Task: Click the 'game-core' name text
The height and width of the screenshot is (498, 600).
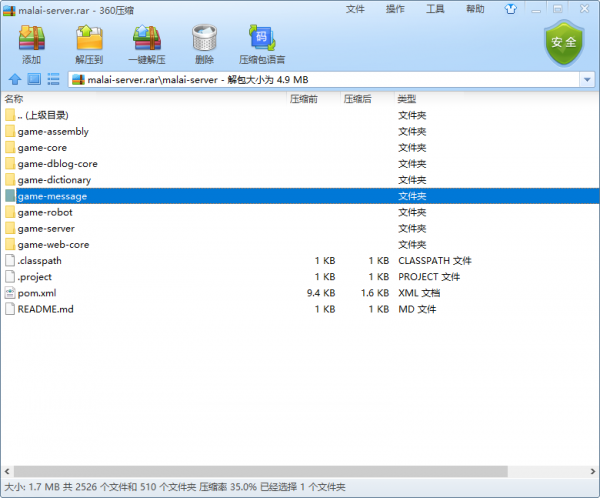Action: click(42, 148)
